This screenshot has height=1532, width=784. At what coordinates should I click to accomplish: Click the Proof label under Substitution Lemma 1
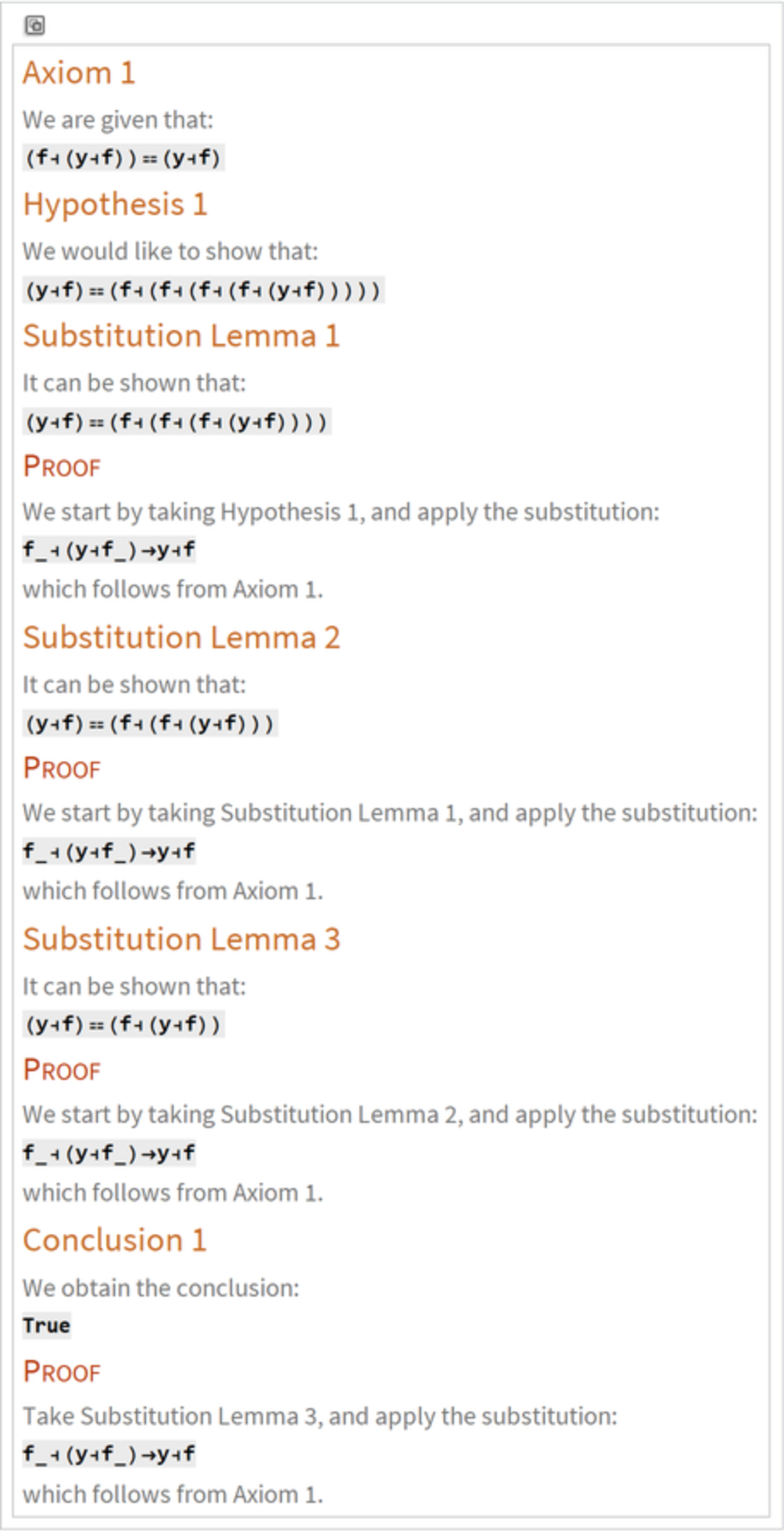point(62,467)
